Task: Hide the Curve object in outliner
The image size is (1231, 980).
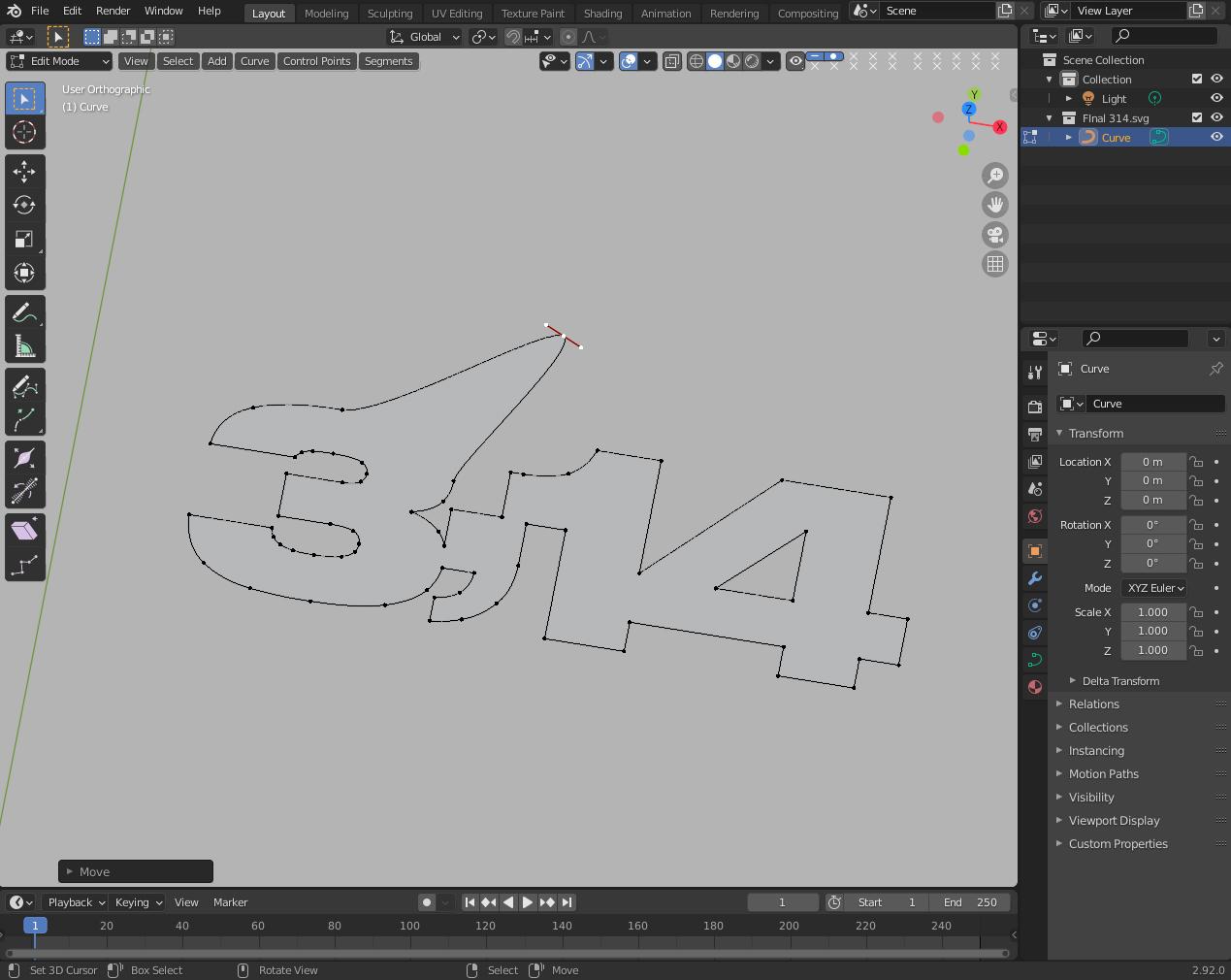Action: coord(1216,137)
